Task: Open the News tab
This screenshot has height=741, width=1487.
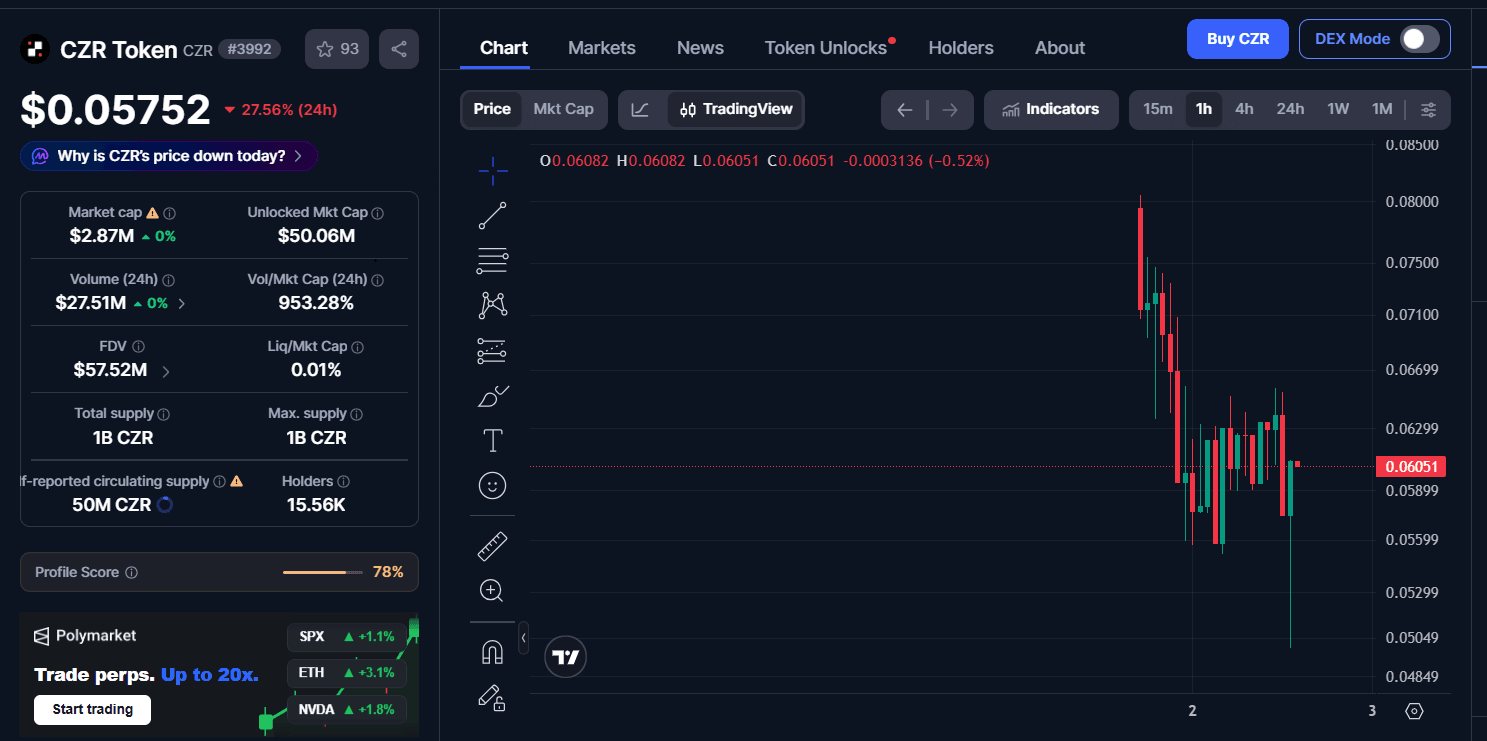Action: (x=700, y=48)
